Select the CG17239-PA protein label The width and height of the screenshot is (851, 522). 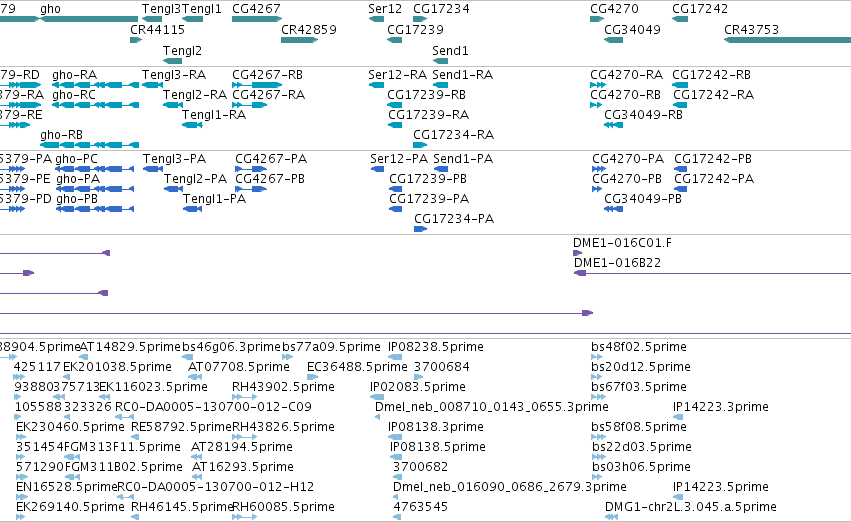[429, 199]
